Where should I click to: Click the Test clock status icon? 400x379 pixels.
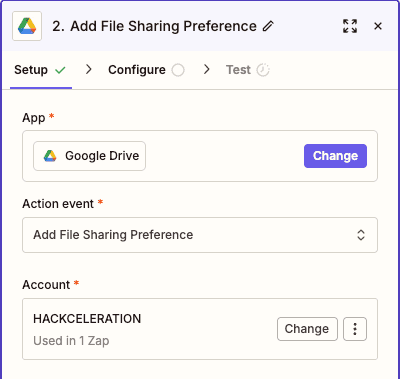click(x=263, y=70)
